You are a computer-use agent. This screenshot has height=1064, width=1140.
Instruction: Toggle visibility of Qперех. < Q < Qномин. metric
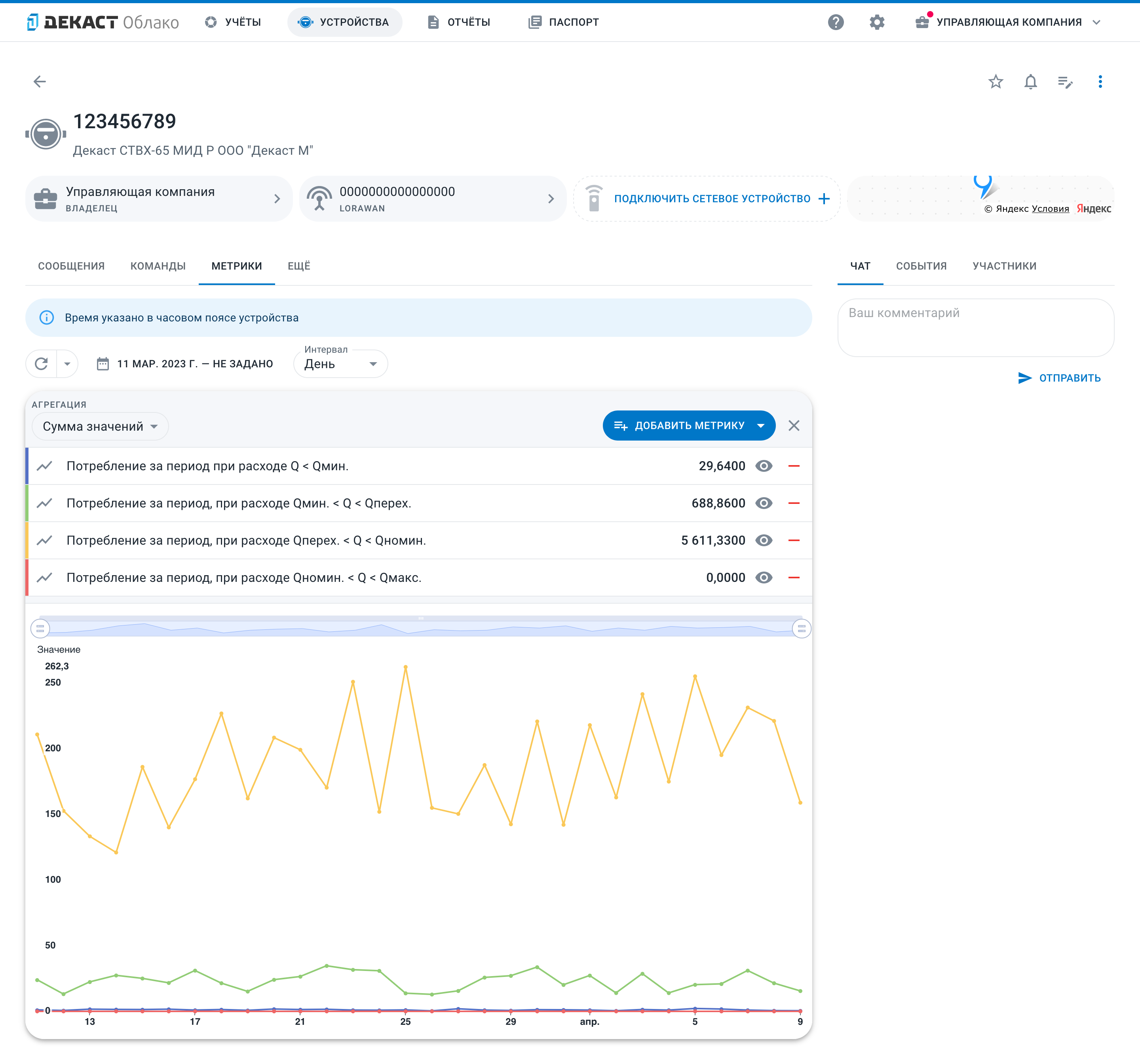[764, 540]
